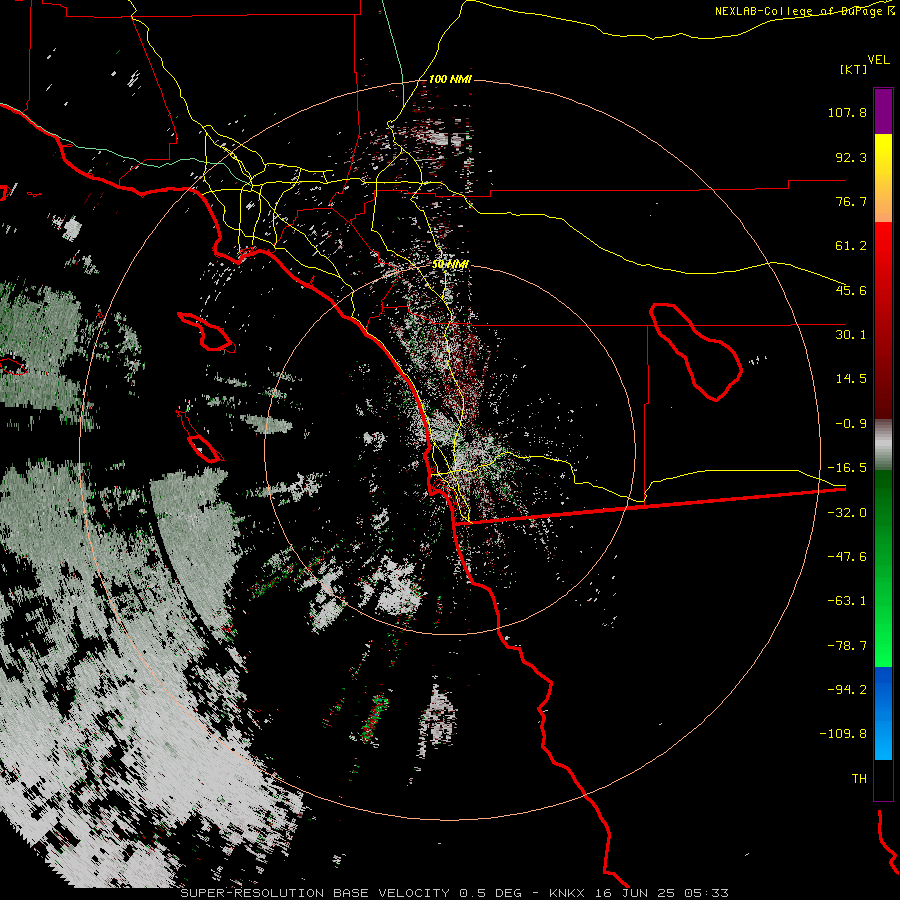The width and height of the screenshot is (900, 900).
Task: Click the TH legend label
Action: pyautogui.click(x=859, y=779)
